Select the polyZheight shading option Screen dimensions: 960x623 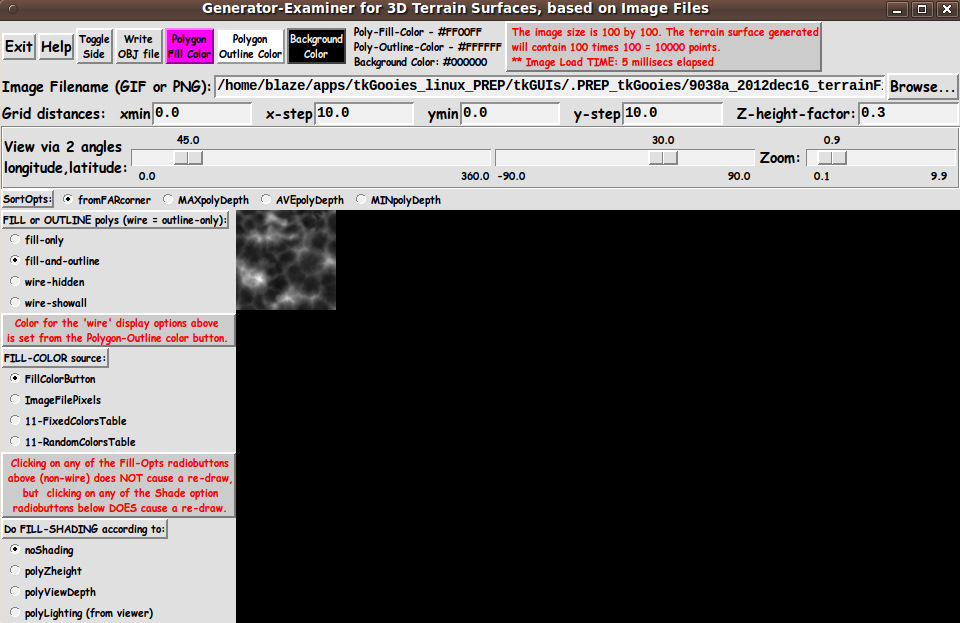(46, 570)
